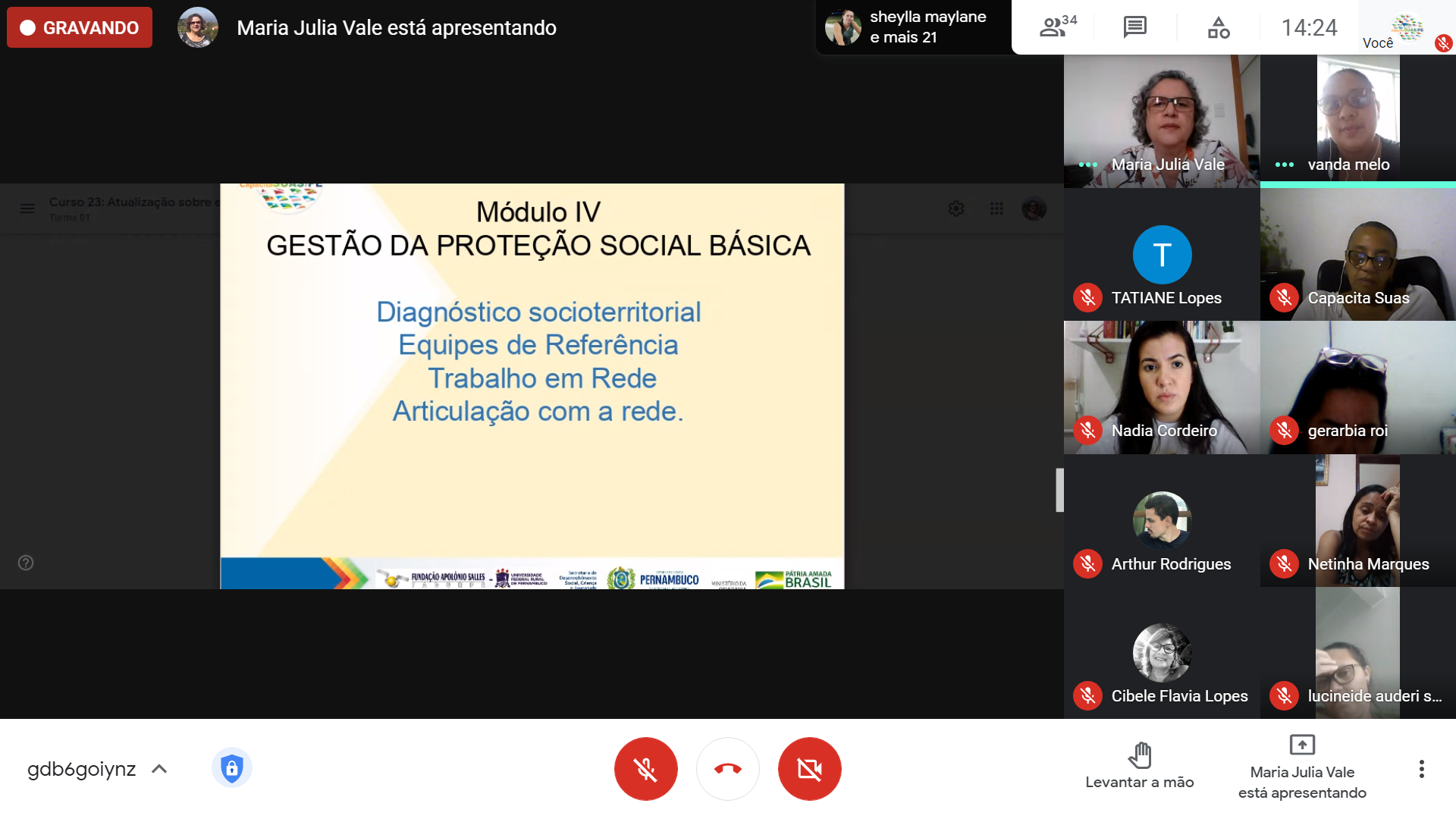
Task: Toggle Levantar a mão raise hand
Action: pyautogui.click(x=1139, y=766)
